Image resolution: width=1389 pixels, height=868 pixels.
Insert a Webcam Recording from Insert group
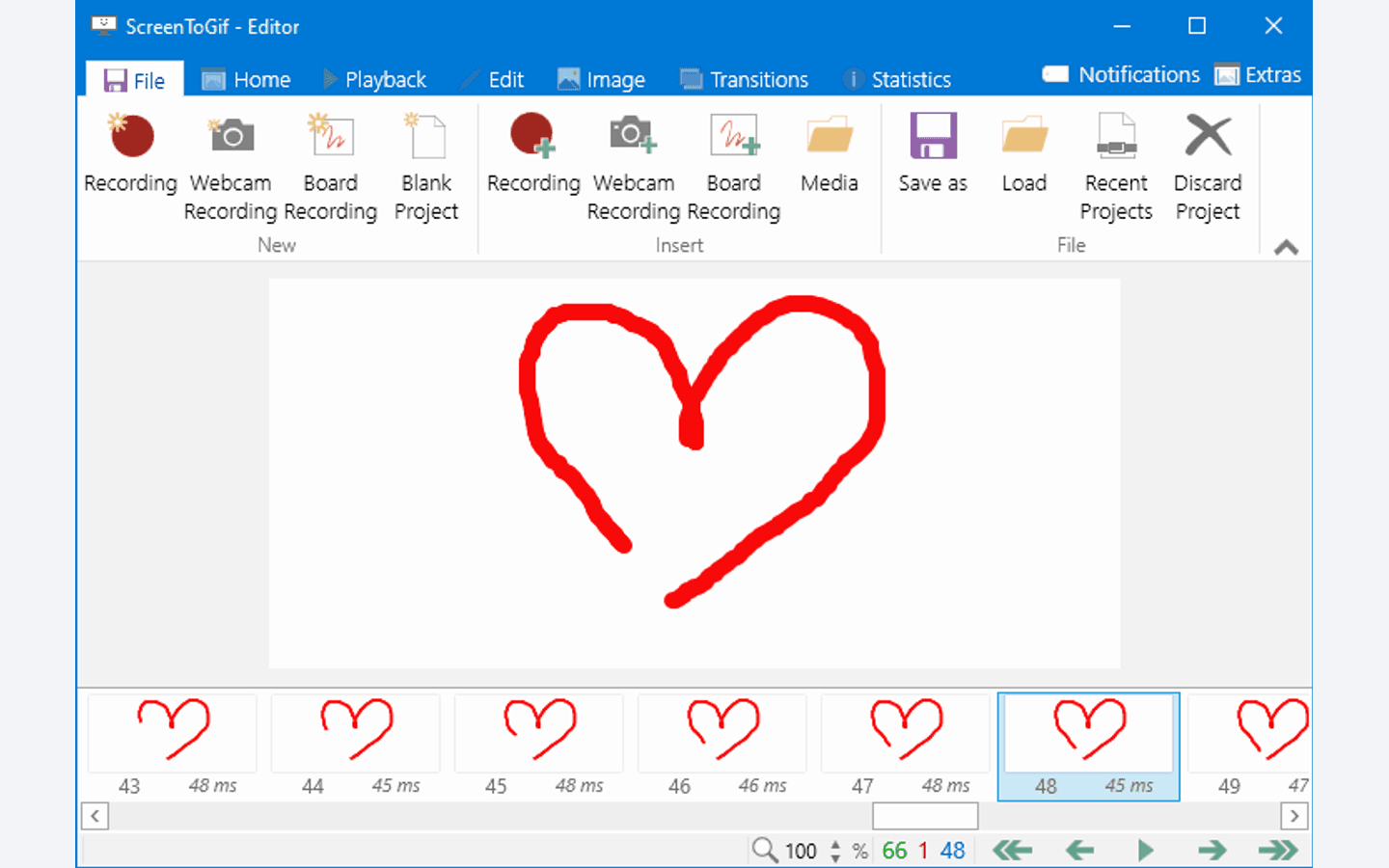click(634, 167)
